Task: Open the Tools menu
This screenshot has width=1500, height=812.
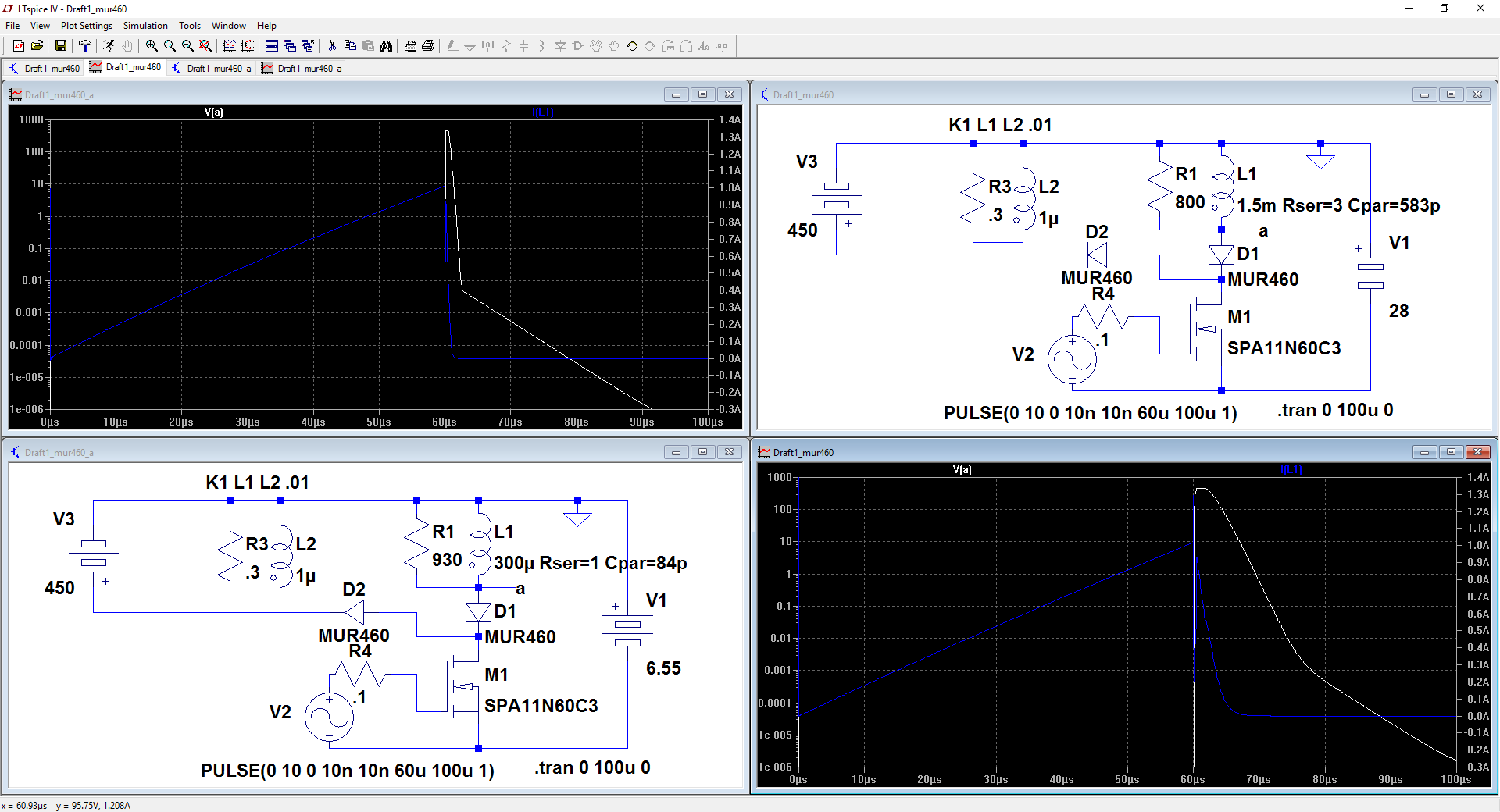Action: (190, 26)
